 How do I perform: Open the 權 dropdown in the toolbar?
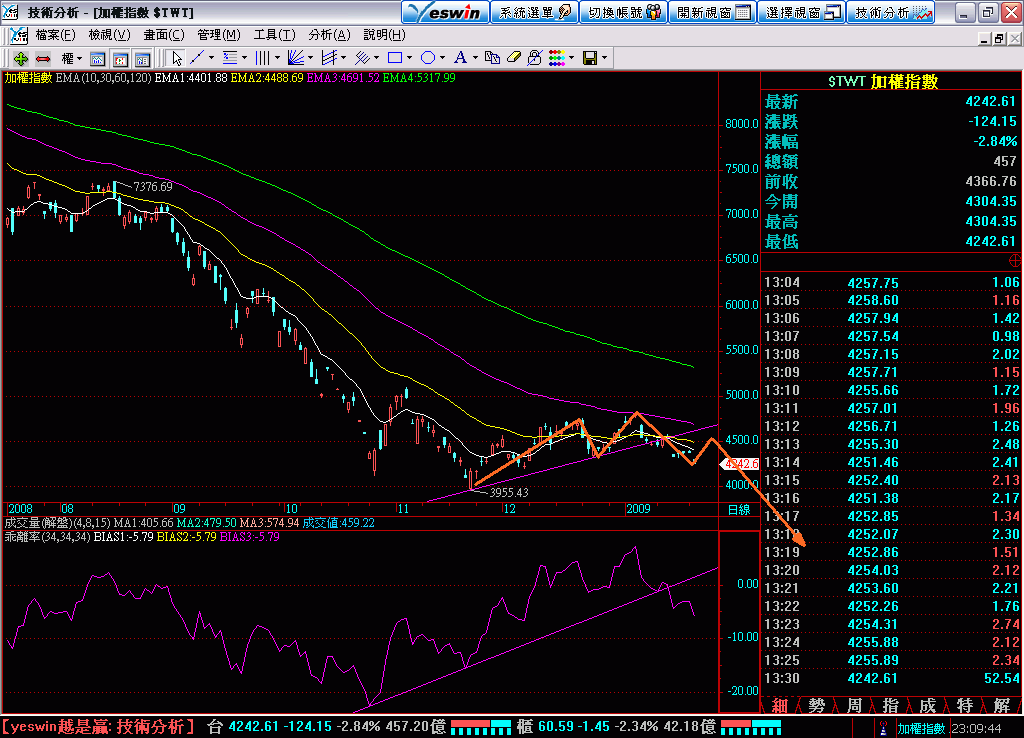[72, 59]
